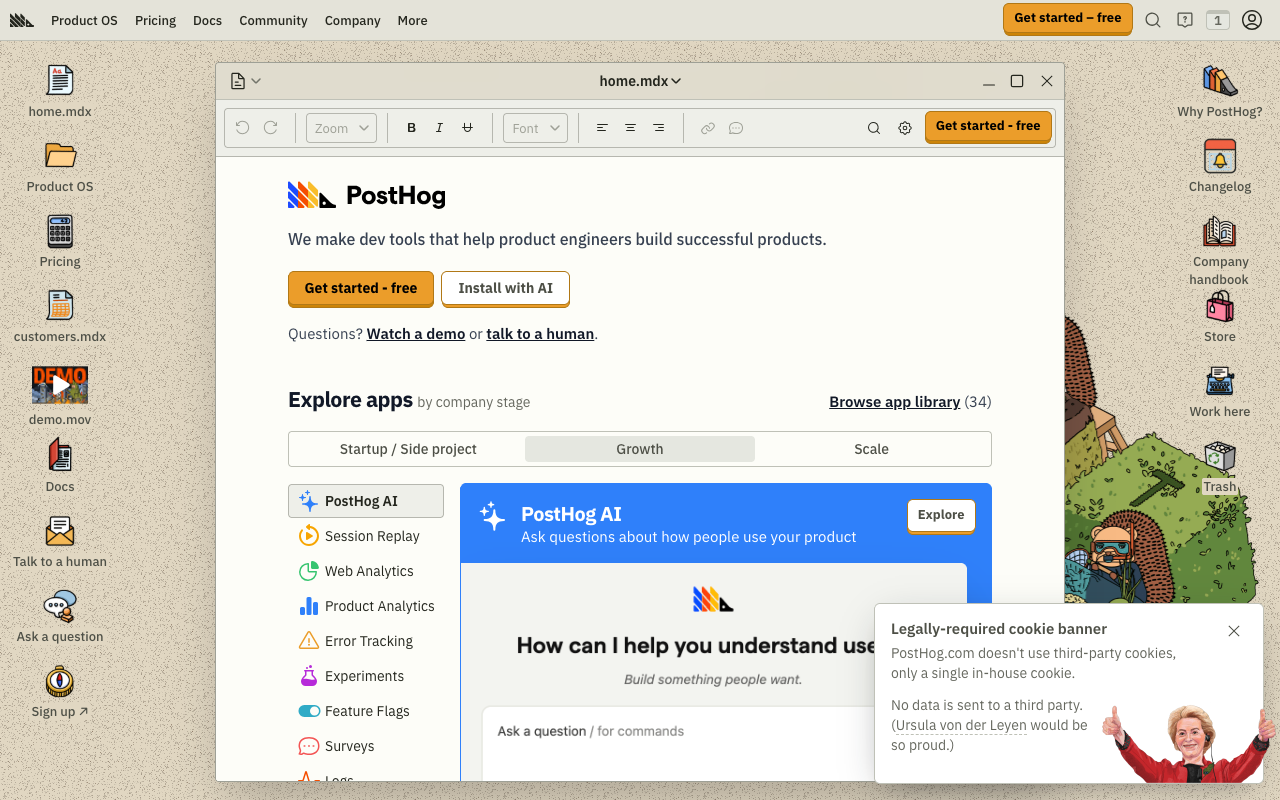Viewport: 1280px width, 800px height.
Task: Click the Watch a demo link
Action: coord(416,333)
